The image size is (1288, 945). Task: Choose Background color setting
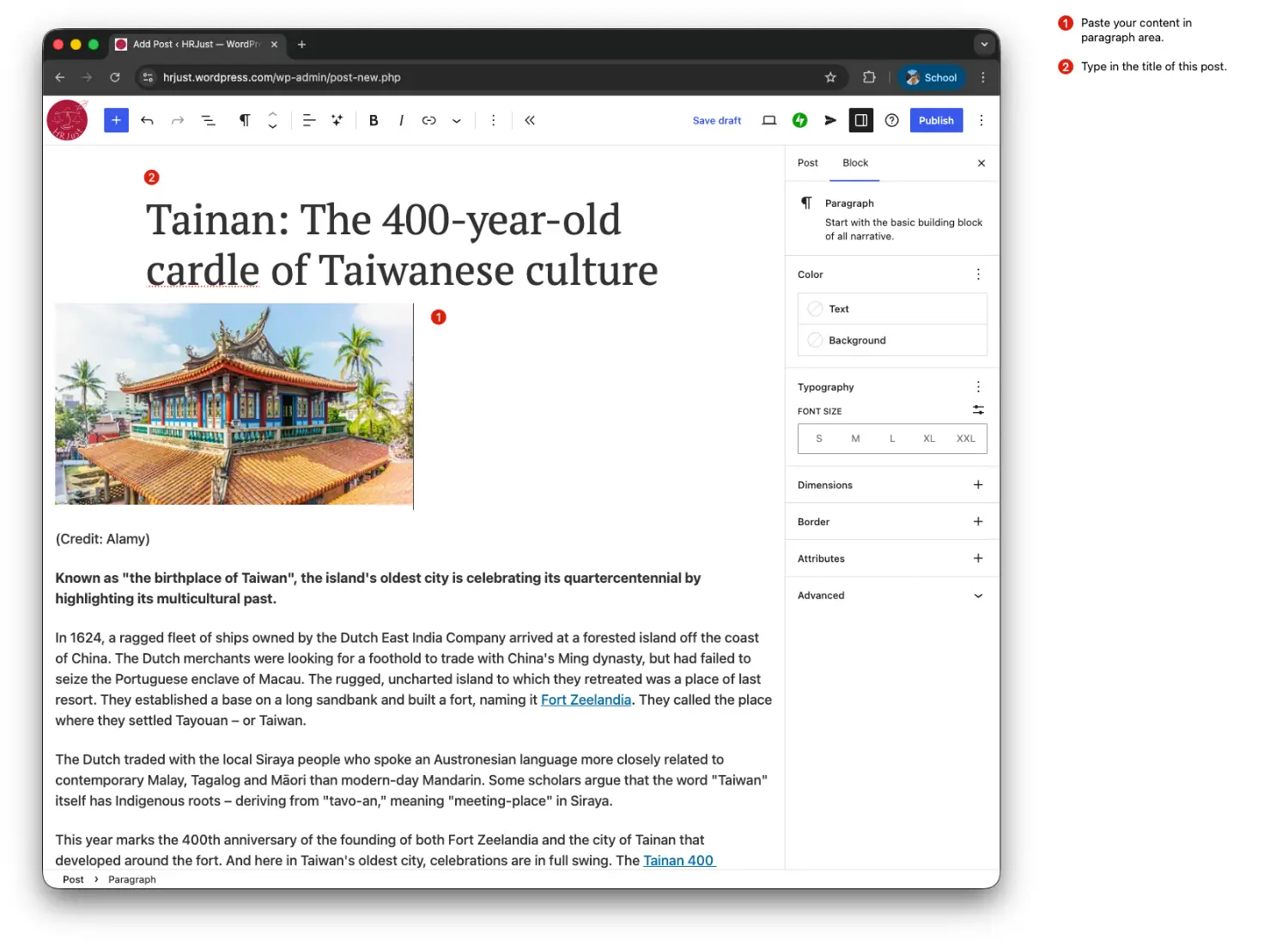point(892,341)
